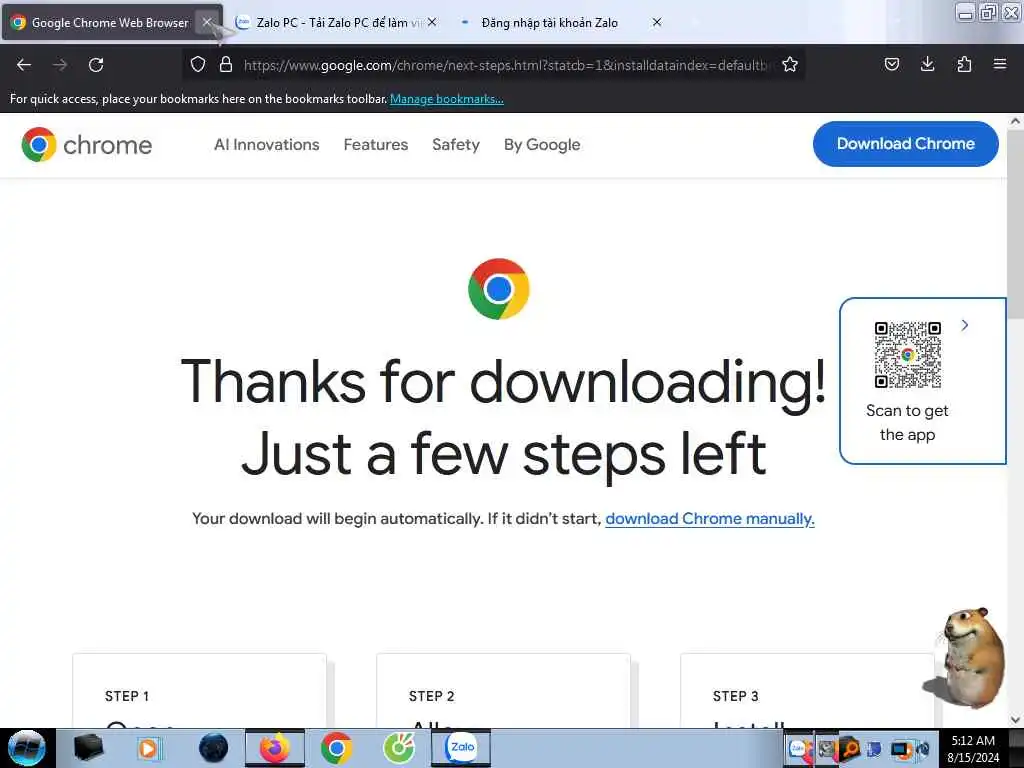Bookmark this page with the star
Screen dimensions: 1024x768
click(x=790, y=64)
